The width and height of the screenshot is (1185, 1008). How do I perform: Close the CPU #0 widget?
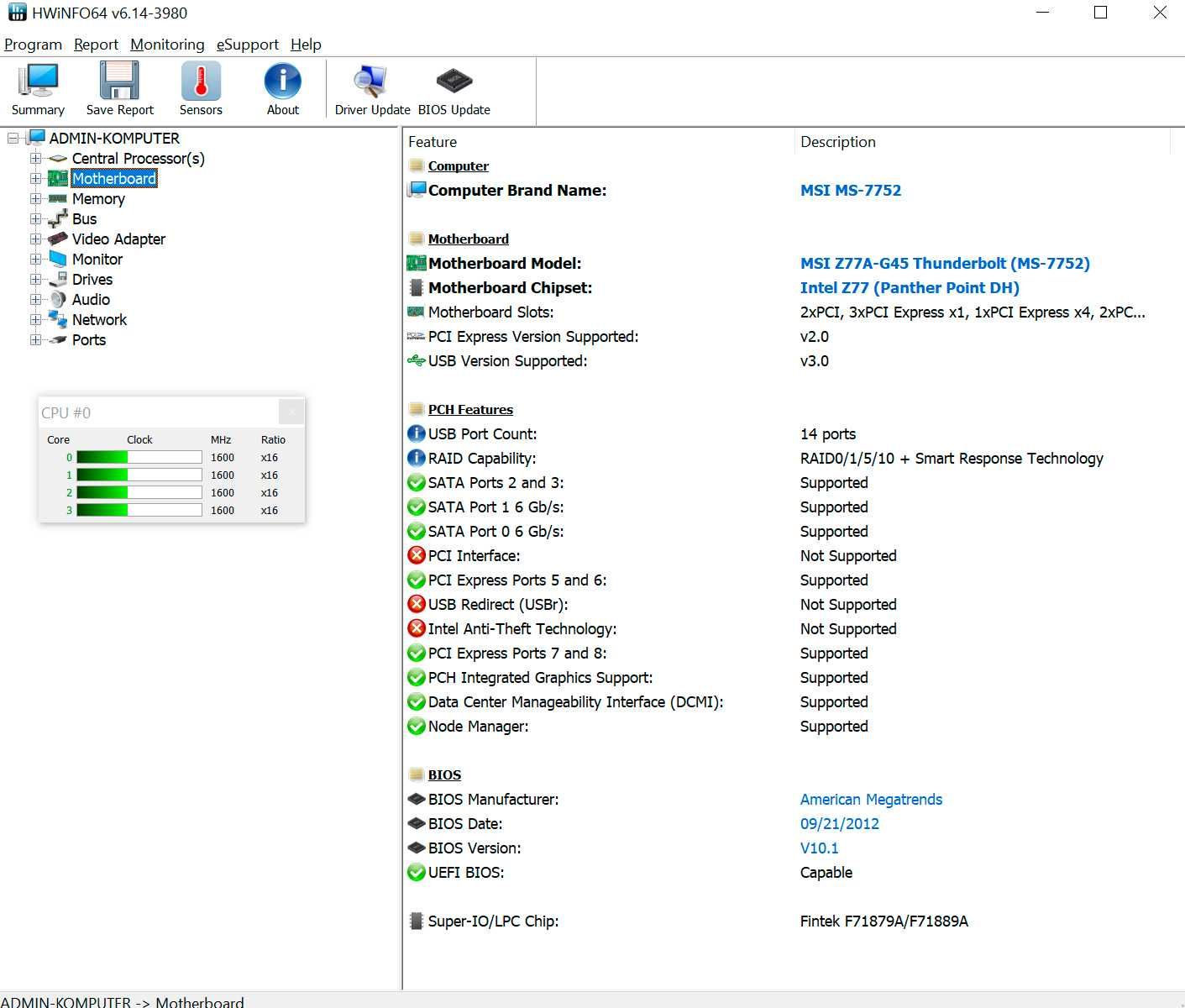[x=291, y=412]
